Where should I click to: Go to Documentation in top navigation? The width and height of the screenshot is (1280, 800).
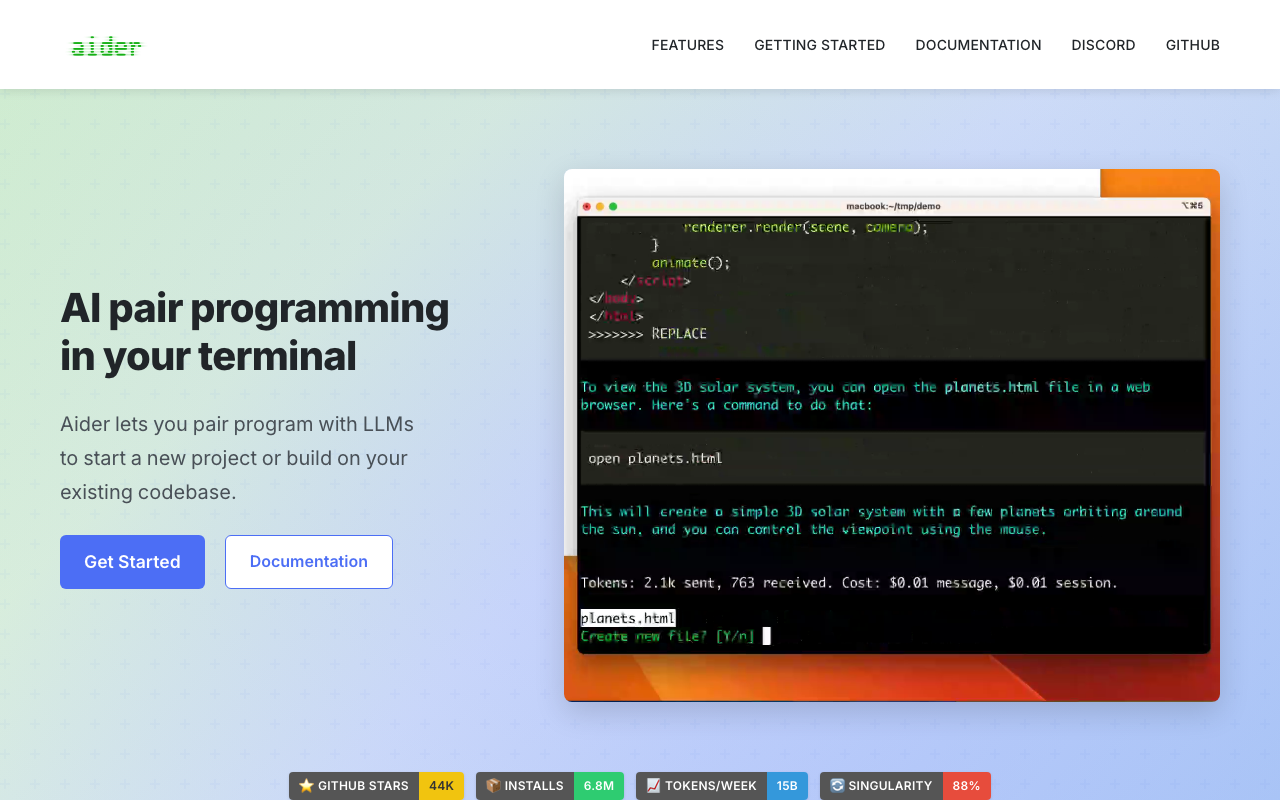pyautogui.click(x=978, y=45)
